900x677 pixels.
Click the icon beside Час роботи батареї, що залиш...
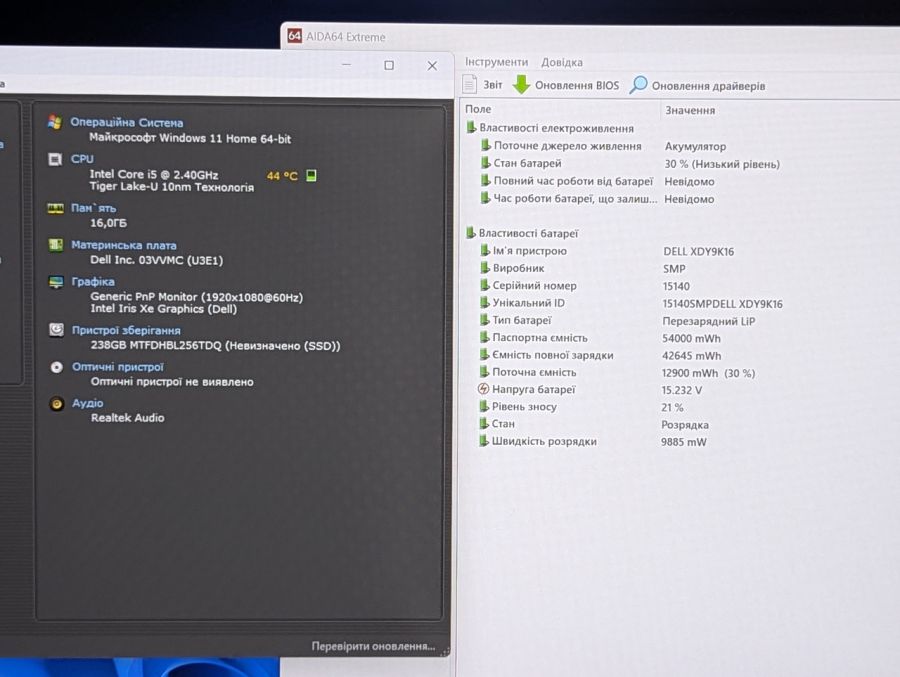tap(486, 198)
